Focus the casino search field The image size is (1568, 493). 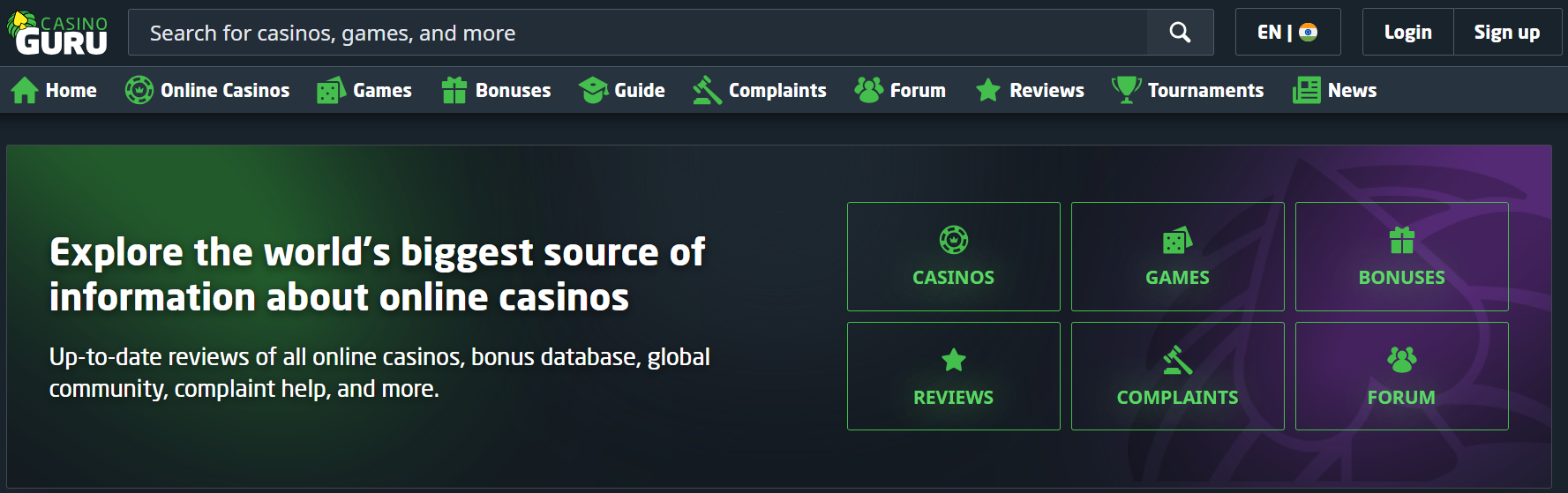(638, 33)
